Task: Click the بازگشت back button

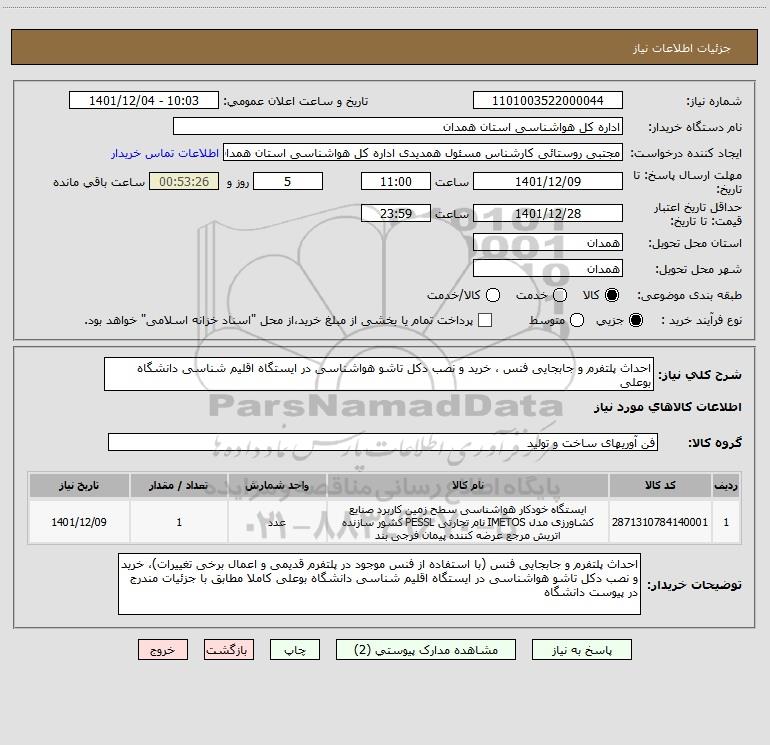Action: tap(229, 650)
